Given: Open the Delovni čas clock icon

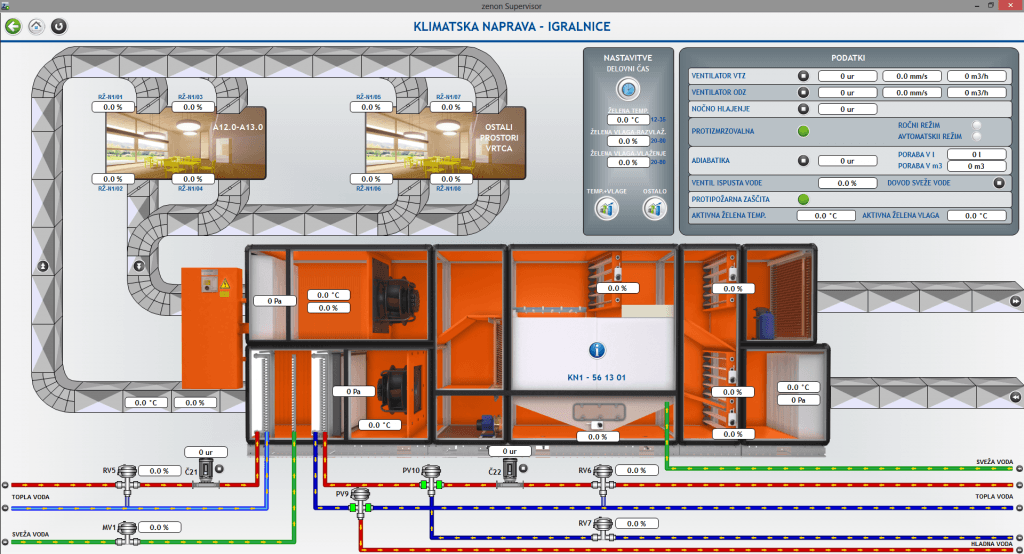Looking at the screenshot, I should click(628, 89).
